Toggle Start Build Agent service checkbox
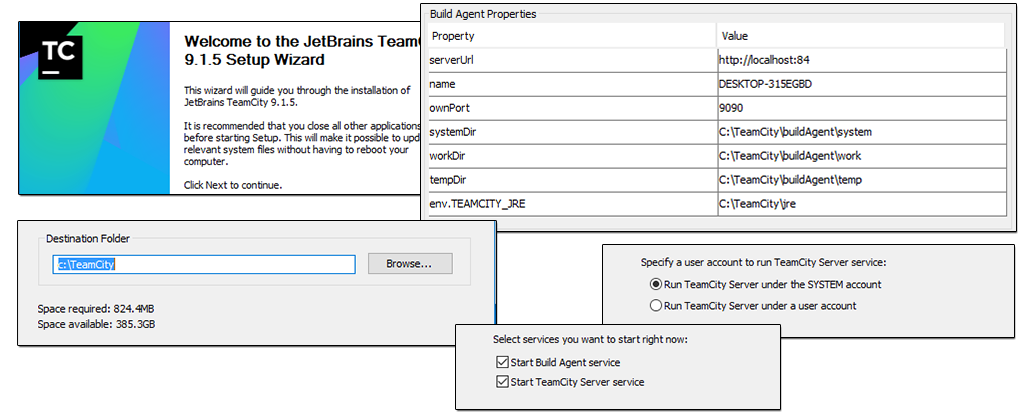 pos(502,362)
